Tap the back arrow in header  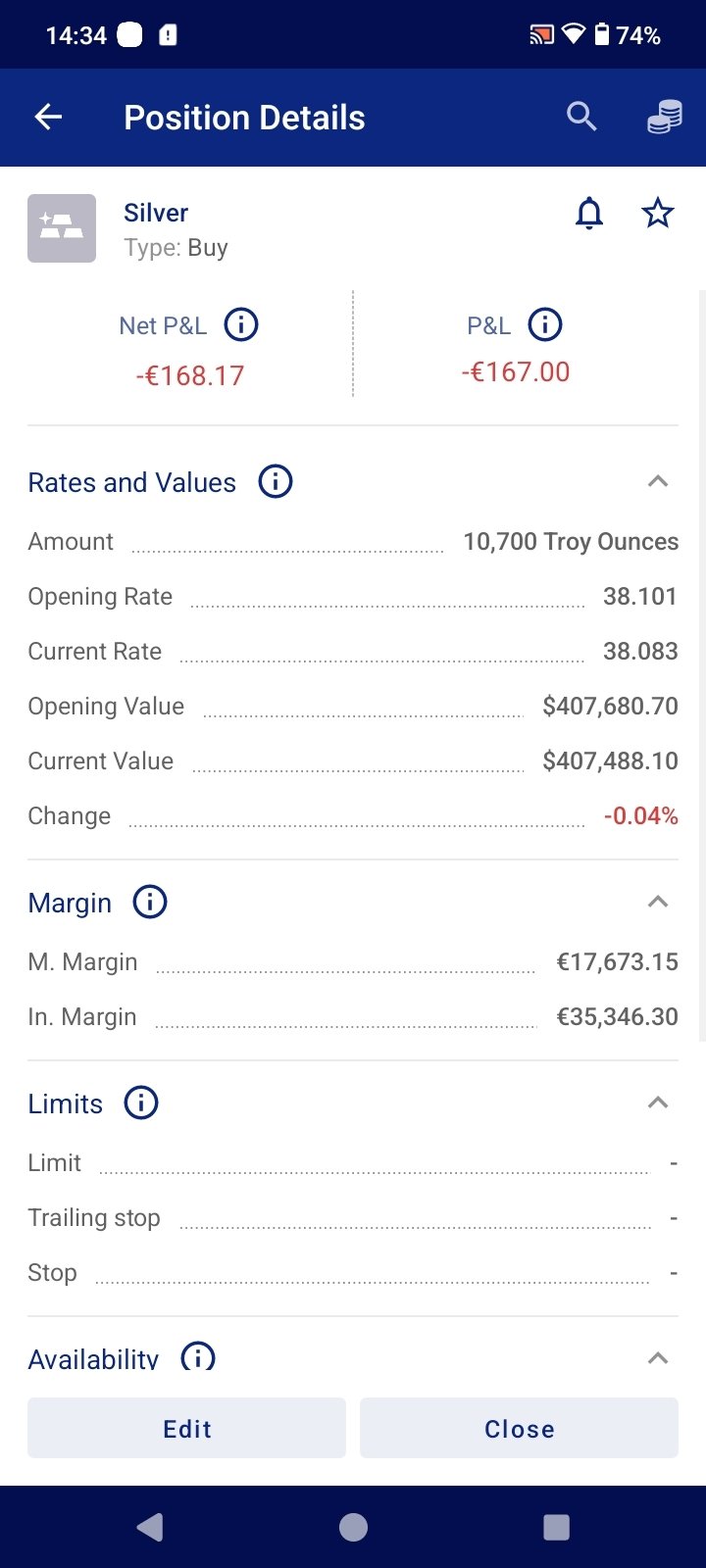pos(48,118)
